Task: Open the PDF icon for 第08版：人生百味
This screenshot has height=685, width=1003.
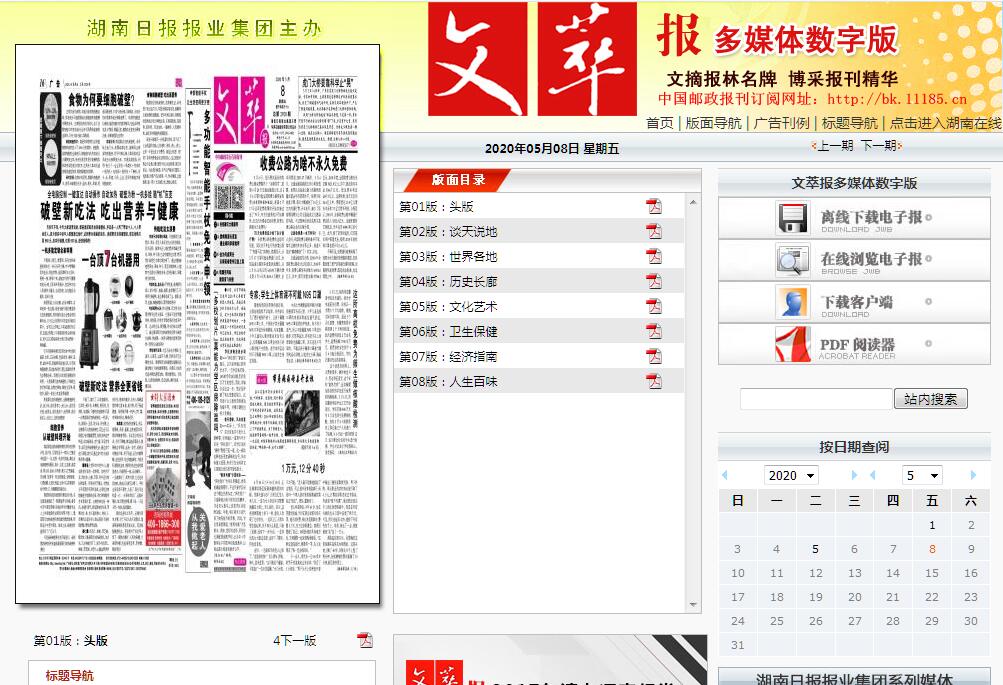Action: [654, 381]
